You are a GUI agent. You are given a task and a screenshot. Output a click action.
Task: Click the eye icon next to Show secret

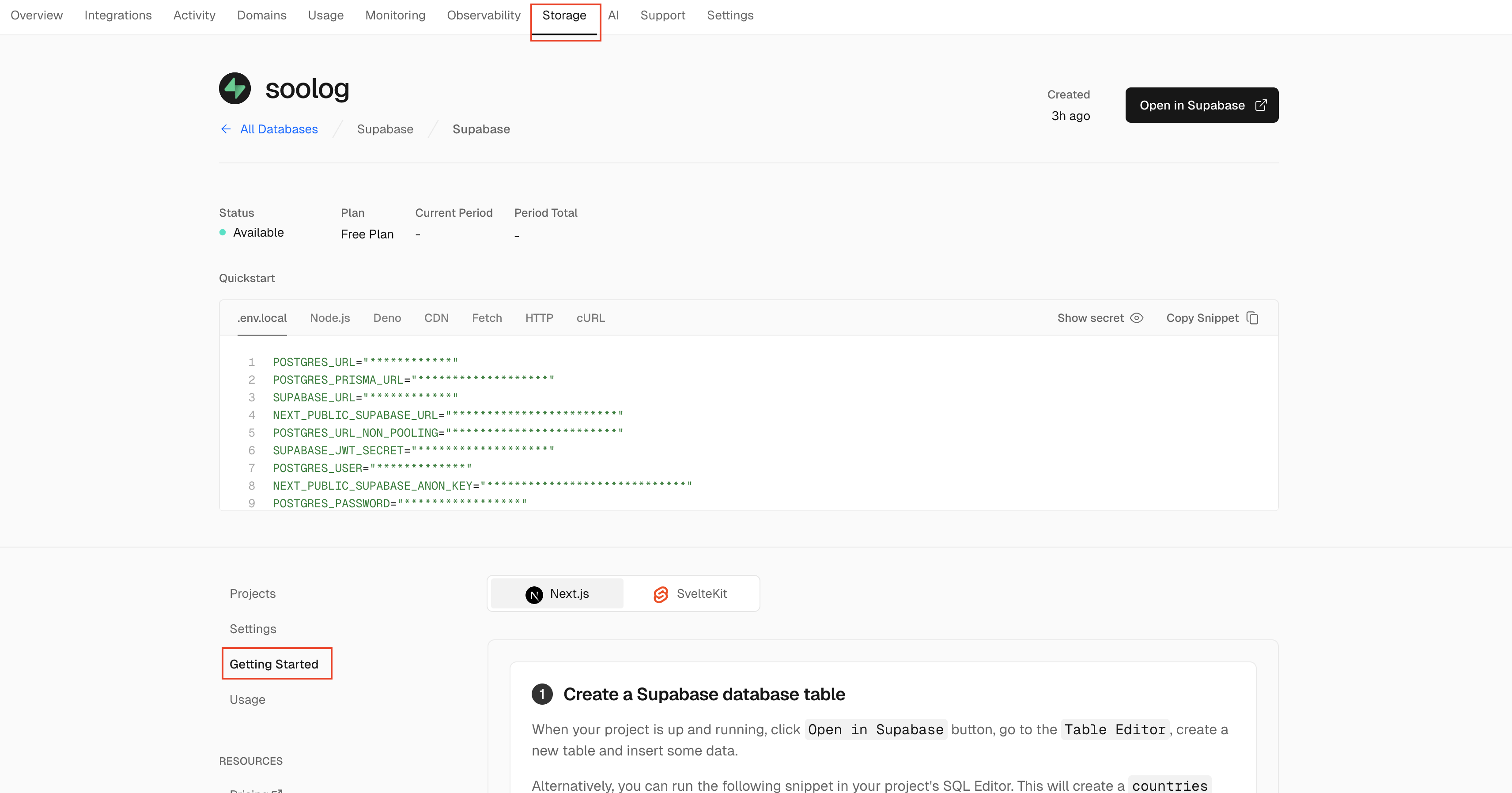1137,318
